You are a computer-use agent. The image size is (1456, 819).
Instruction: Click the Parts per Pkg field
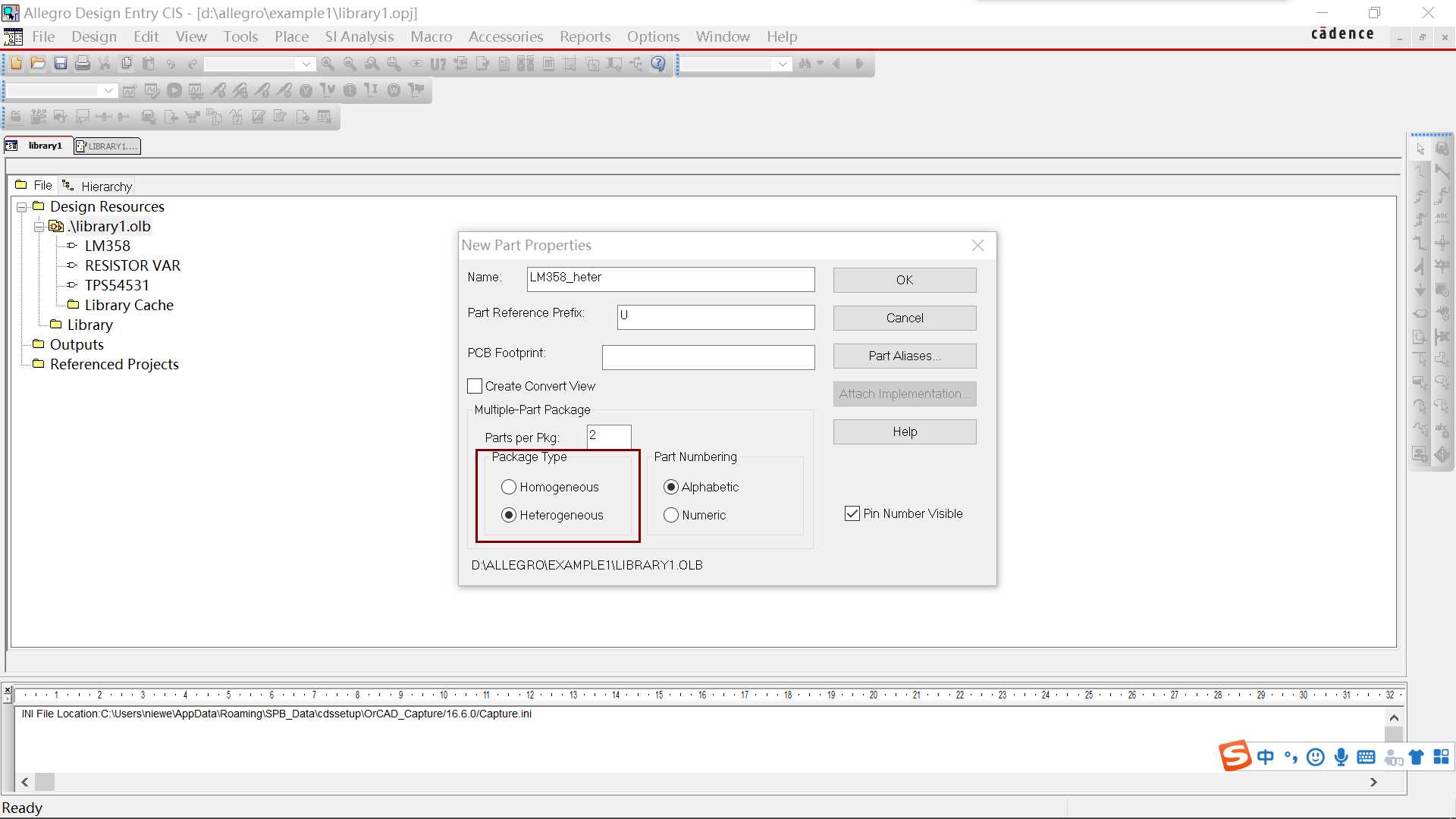609,436
